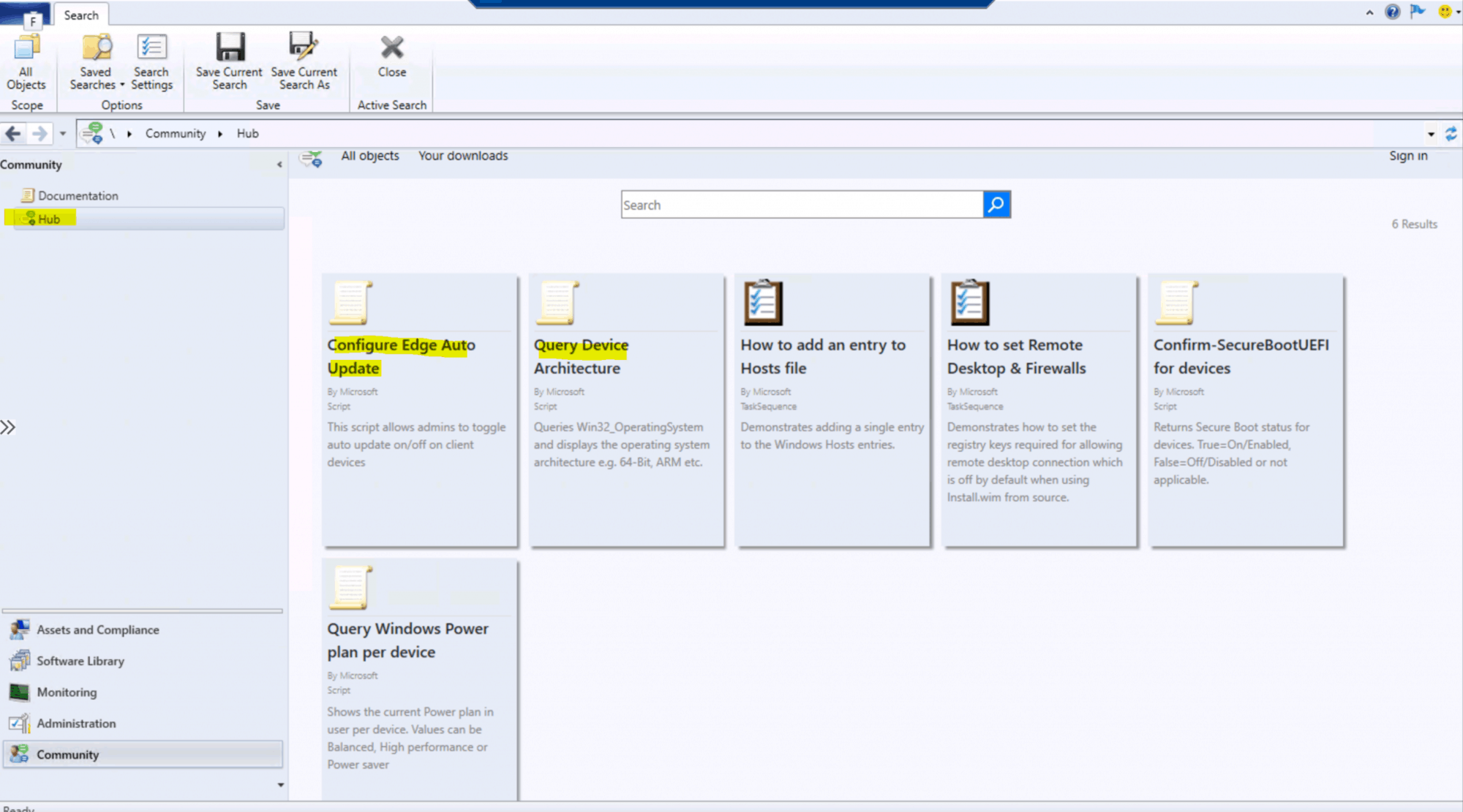Click the Assets and Compliance workspace icon
Image resolution: width=1463 pixels, height=812 pixels.
click(20, 629)
